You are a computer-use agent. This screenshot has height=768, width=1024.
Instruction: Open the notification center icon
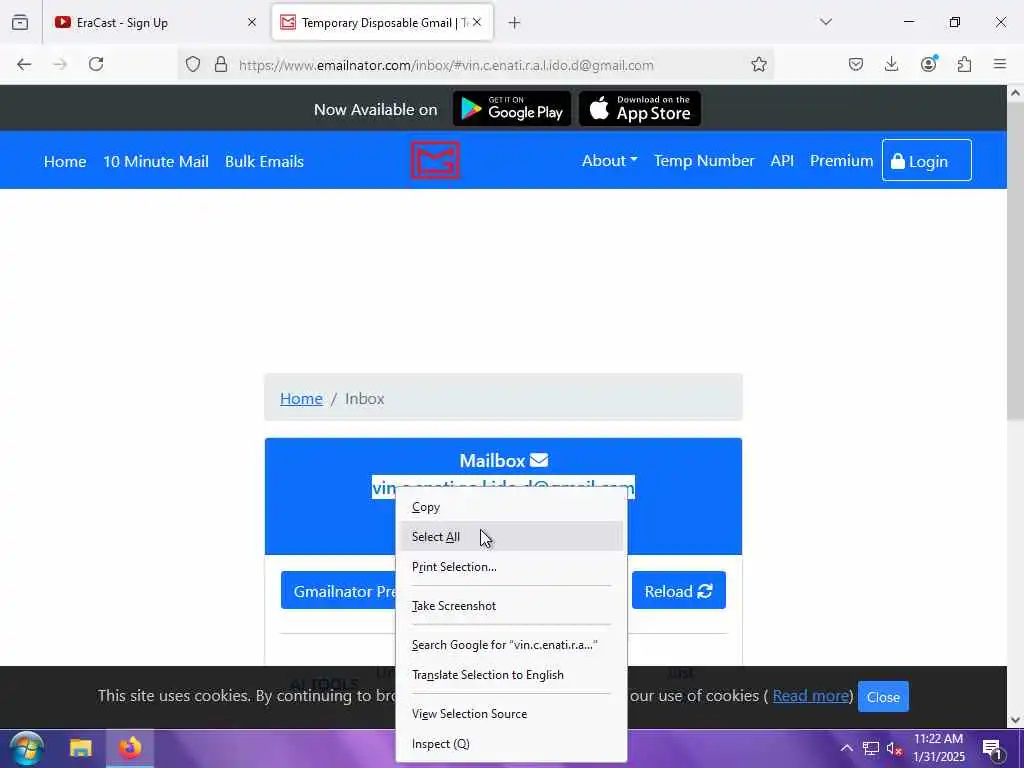tap(992, 748)
